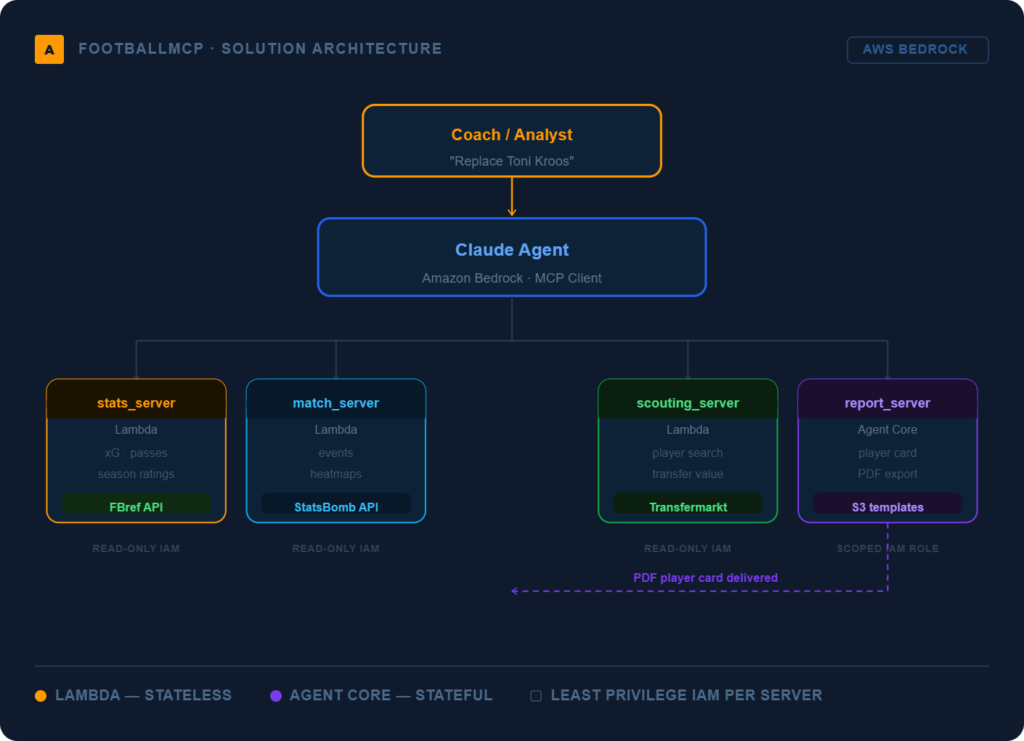This screenshot has width=1024, height=741.
Task: Click the purple Agent Core legend dot
Action: tap(276, 695)
